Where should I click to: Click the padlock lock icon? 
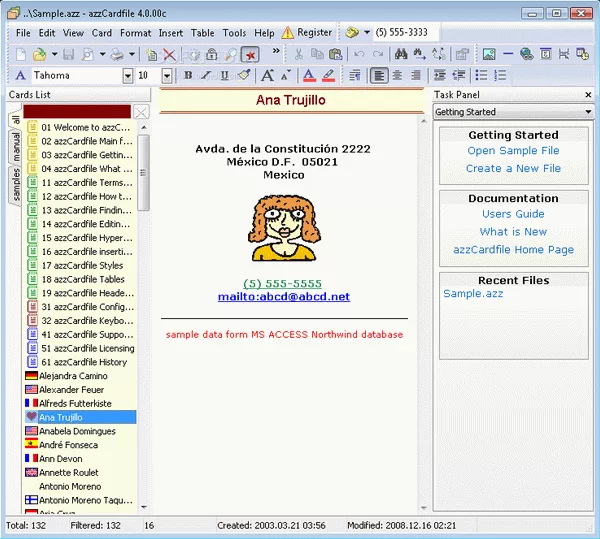[x=212, y=54]
